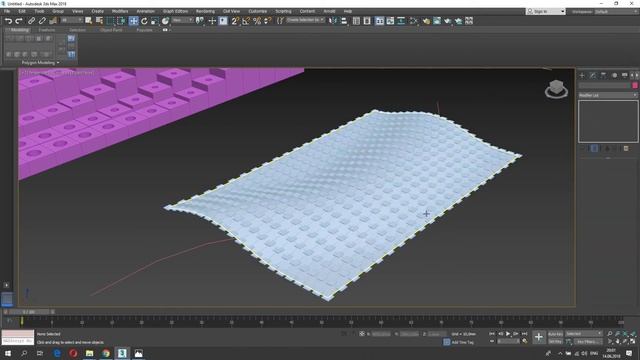Image resolution: width=640 pixels, height=360 pixels.
Task: Toggle the Spinner Snap icon
Action: point(267,21)
